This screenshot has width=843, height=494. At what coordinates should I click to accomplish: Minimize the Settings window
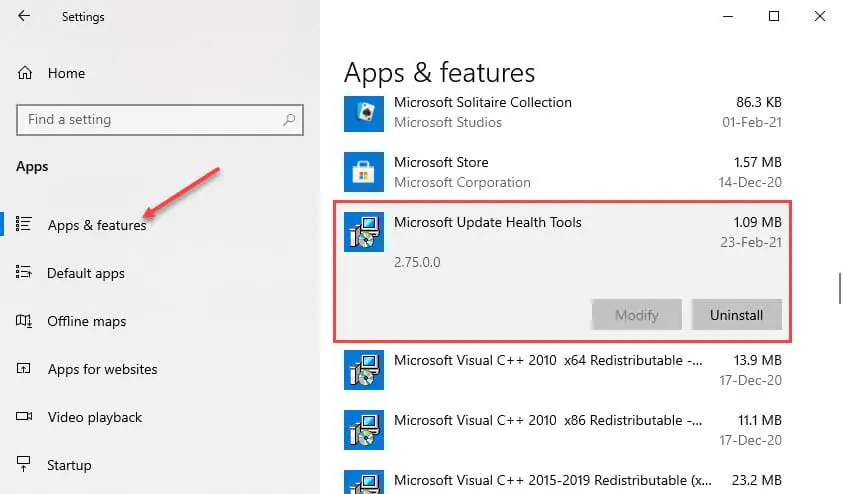pos(728,16)
